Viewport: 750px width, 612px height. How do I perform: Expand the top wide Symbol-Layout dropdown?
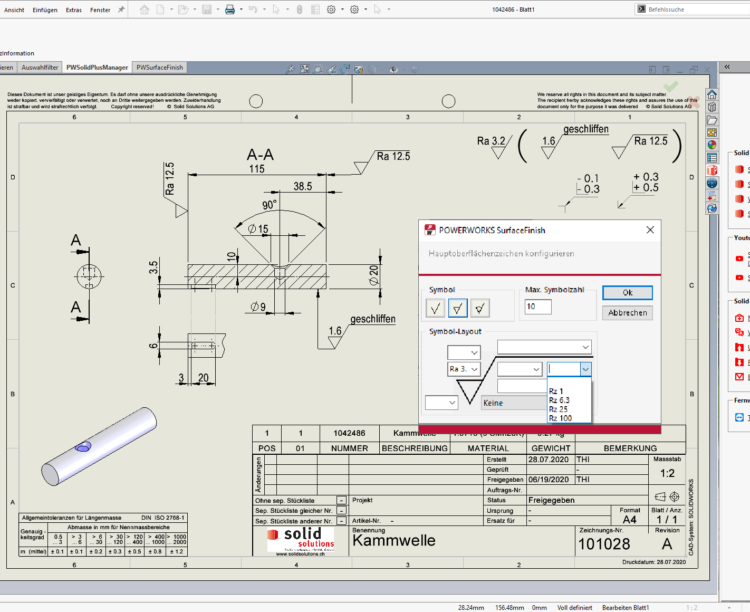point(544,347)
